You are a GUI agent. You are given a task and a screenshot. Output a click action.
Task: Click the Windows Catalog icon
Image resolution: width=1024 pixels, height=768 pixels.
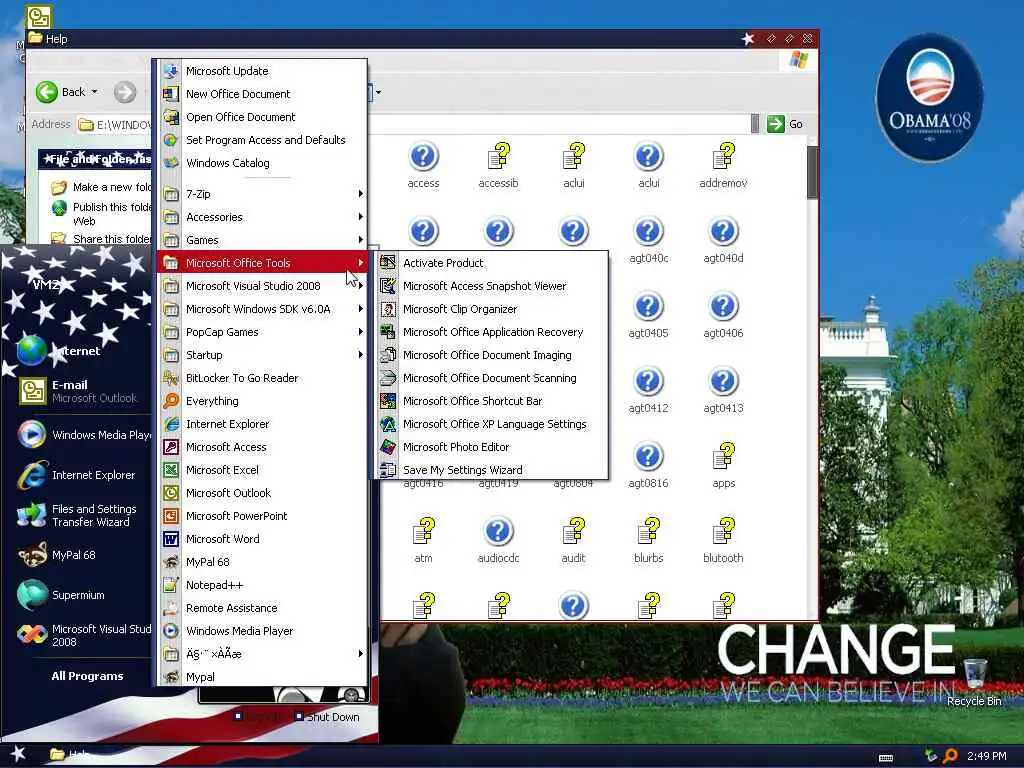(x=171, y=163)
